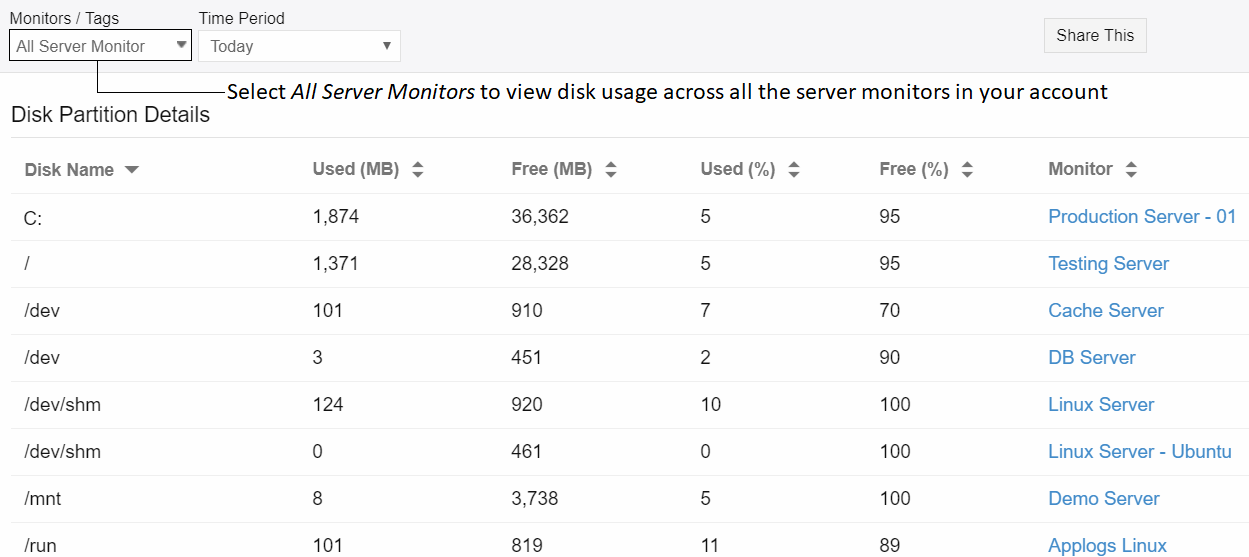Open Production Server - 01 monitor link
The width and height of the screenshot is (1249, 557).
point(1142,217)
